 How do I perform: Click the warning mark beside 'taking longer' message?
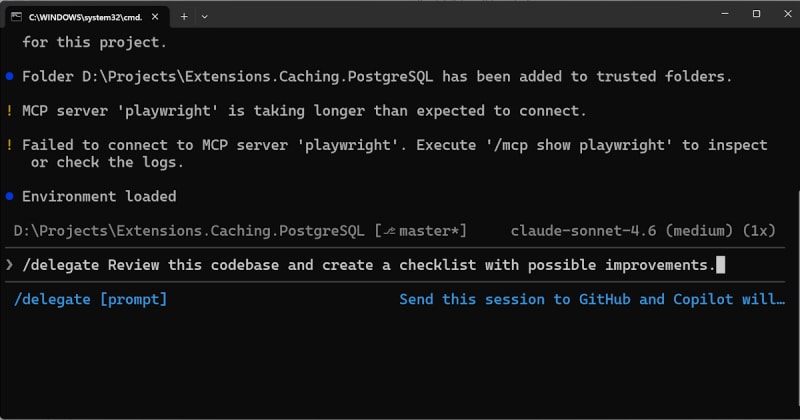9,111
